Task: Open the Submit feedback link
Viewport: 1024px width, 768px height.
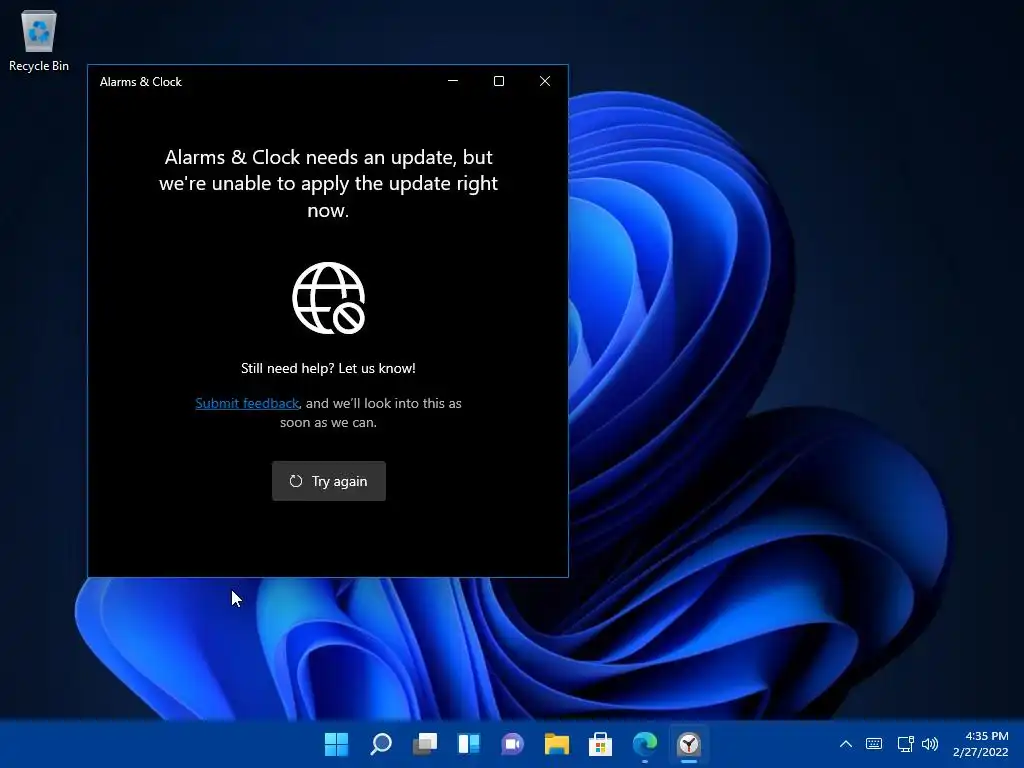Action: pos(247,404)
